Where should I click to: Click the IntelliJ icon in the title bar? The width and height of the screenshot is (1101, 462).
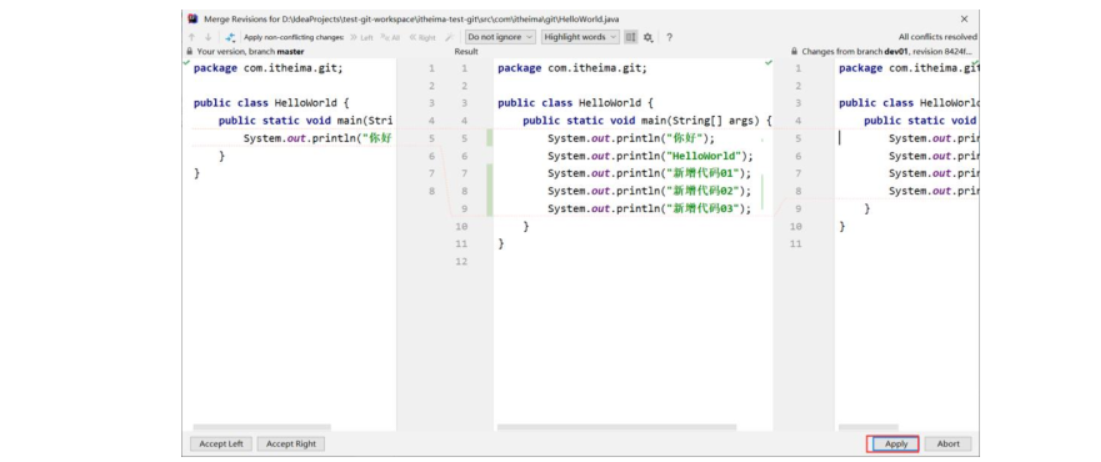click(x=193, y=19)
